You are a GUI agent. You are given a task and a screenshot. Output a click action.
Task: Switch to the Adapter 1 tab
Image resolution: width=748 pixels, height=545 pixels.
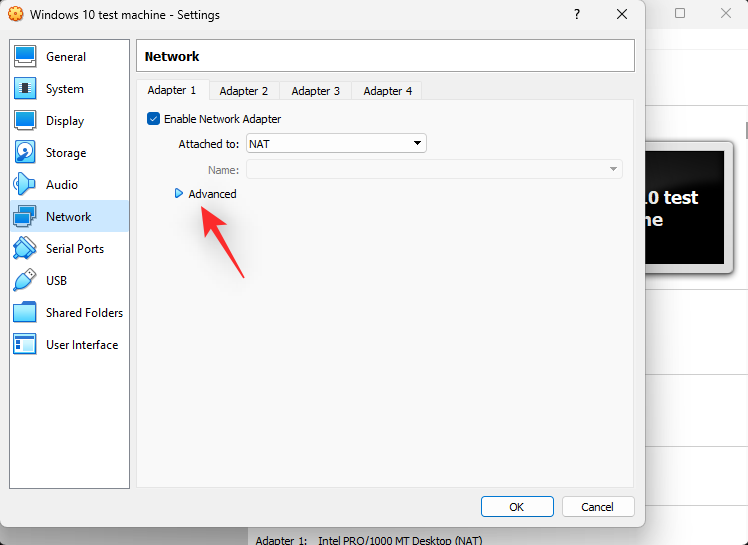[172, 90]
